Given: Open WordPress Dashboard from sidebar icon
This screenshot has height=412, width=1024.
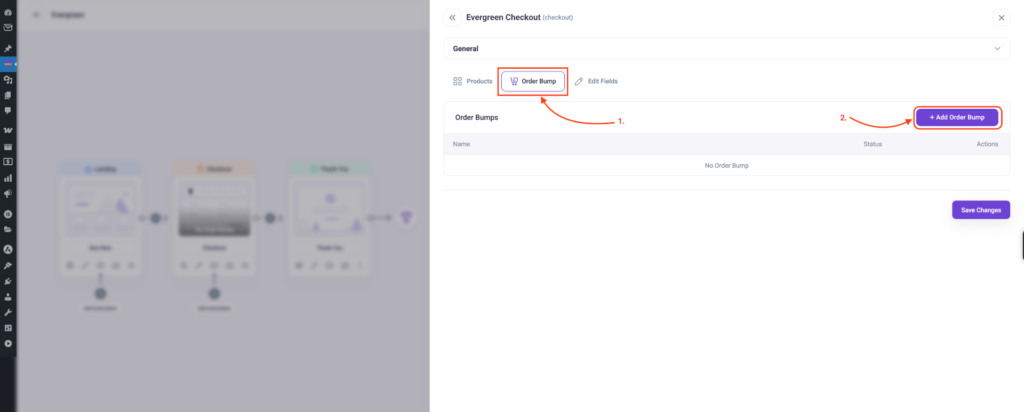Looking at the screenshot, I should (x=8, y=14).
